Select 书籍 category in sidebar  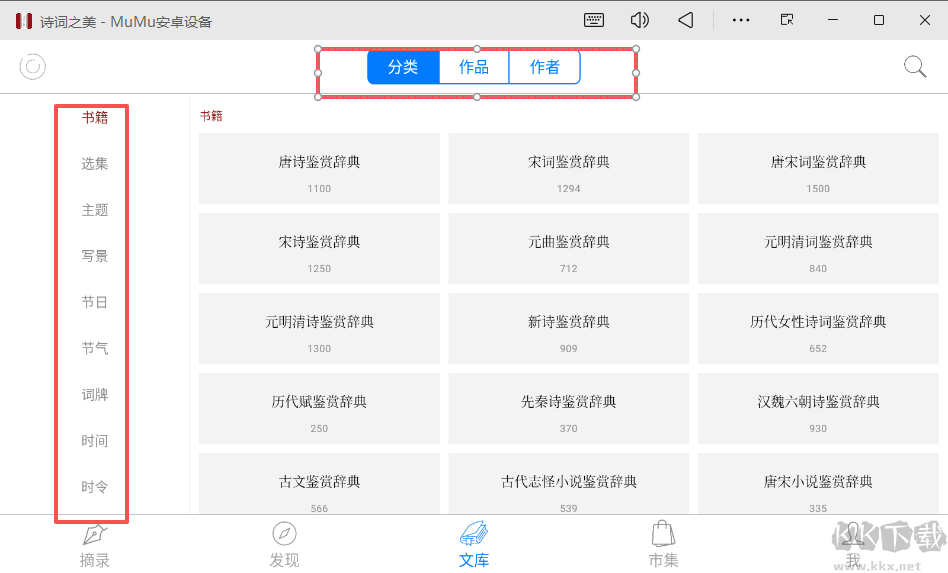pyautogui.click(x=95, y=117)
